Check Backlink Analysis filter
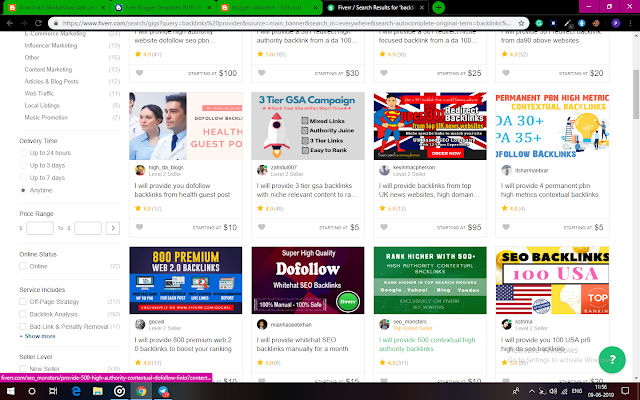 (x=23, y=314)
